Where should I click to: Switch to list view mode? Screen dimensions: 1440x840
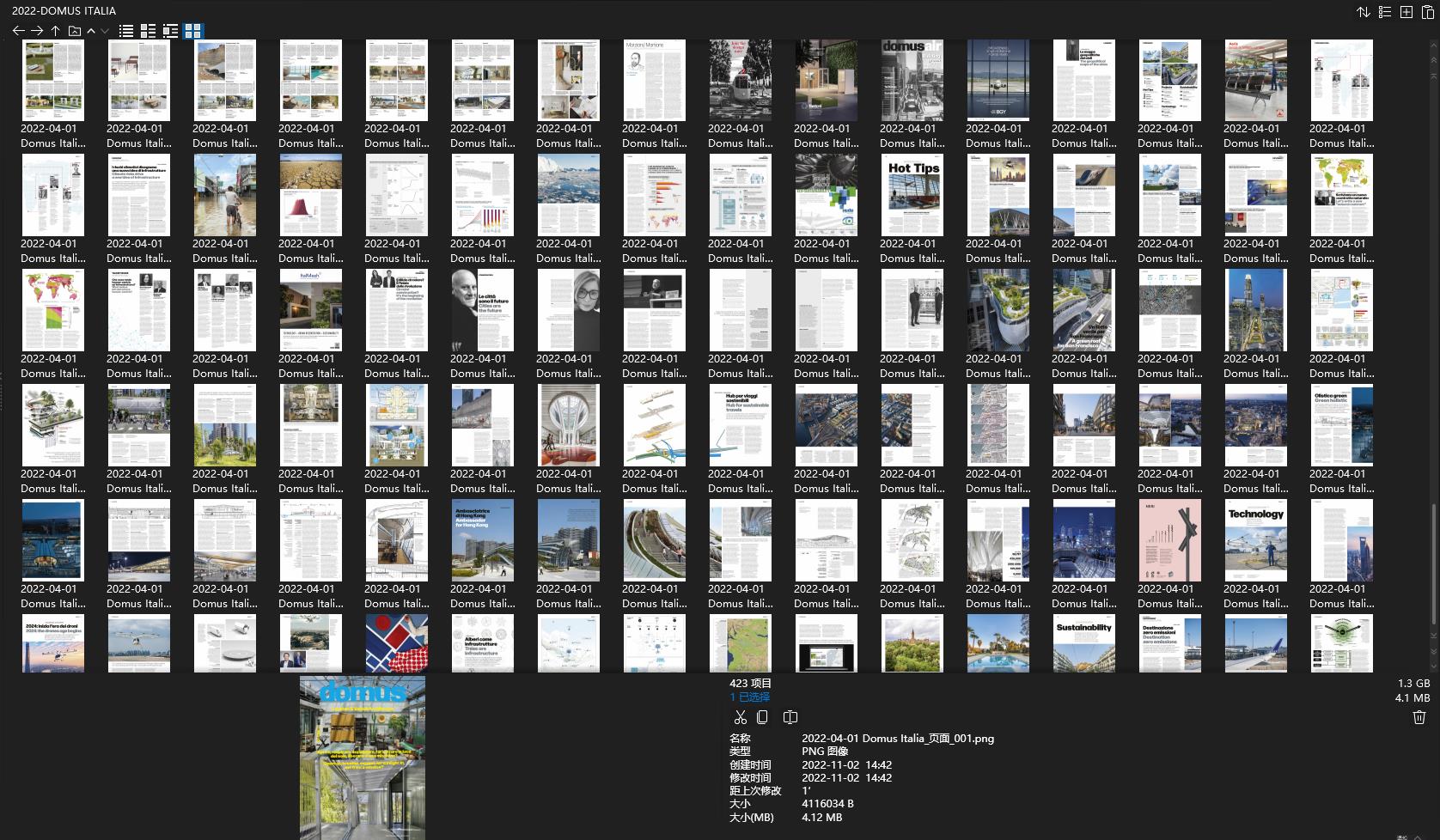[x=125, y=31]
